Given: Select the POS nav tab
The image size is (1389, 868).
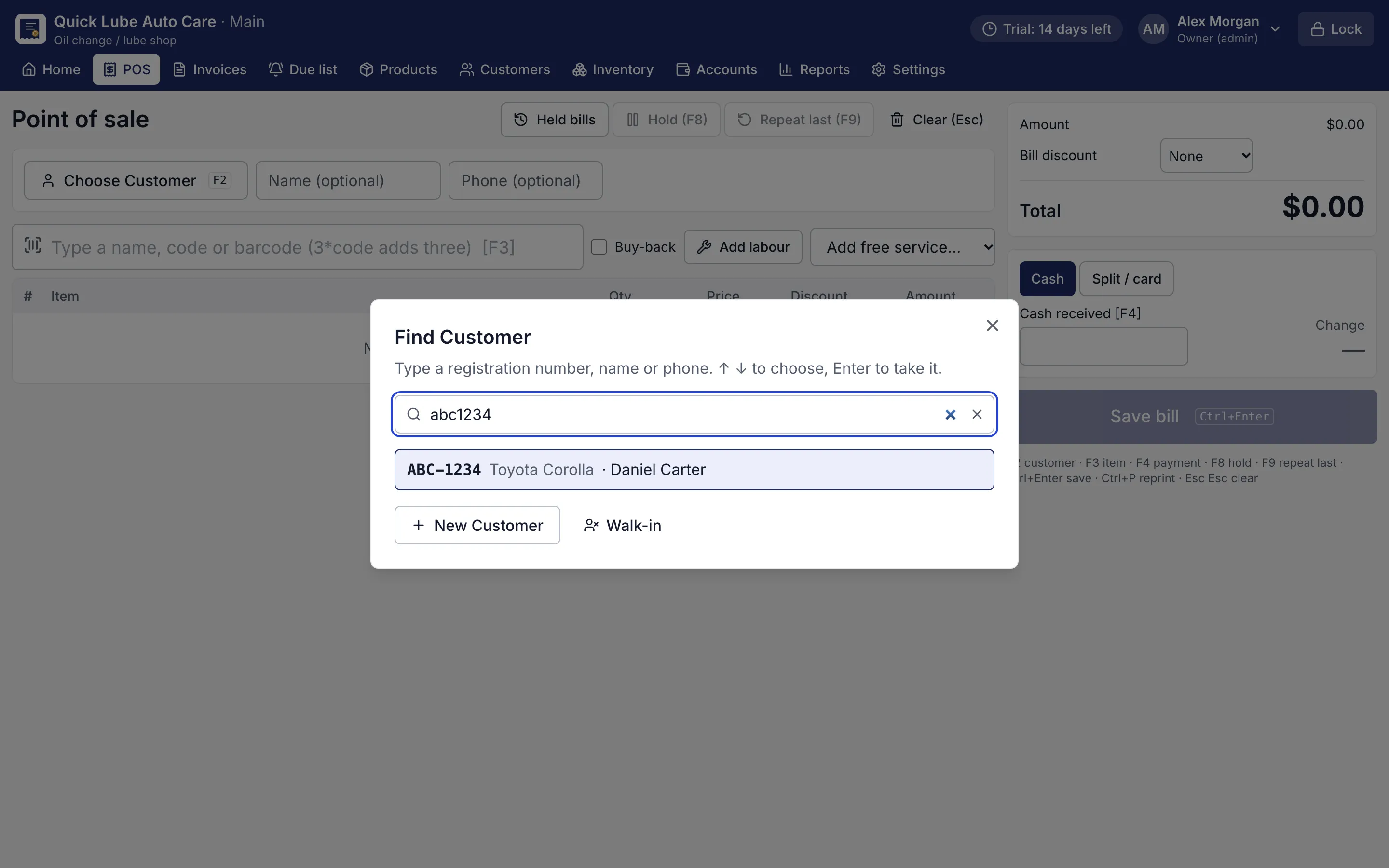Looking at the screenshot, I should coord(126,69).
